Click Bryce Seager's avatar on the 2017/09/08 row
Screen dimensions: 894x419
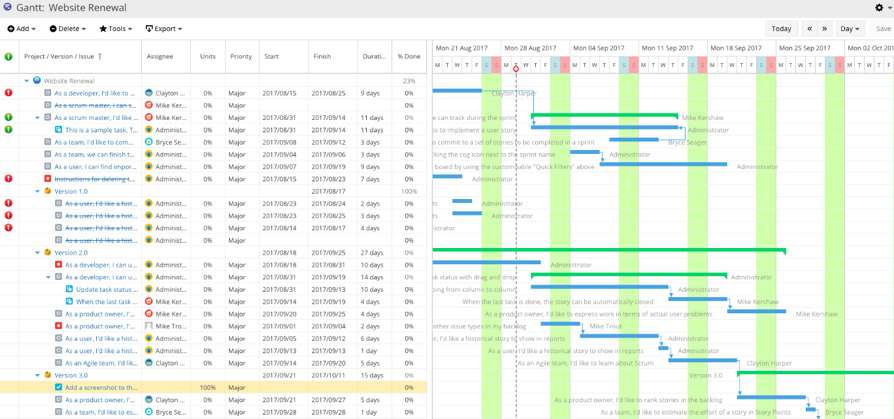pyautogui.click(x=149, y=142)
